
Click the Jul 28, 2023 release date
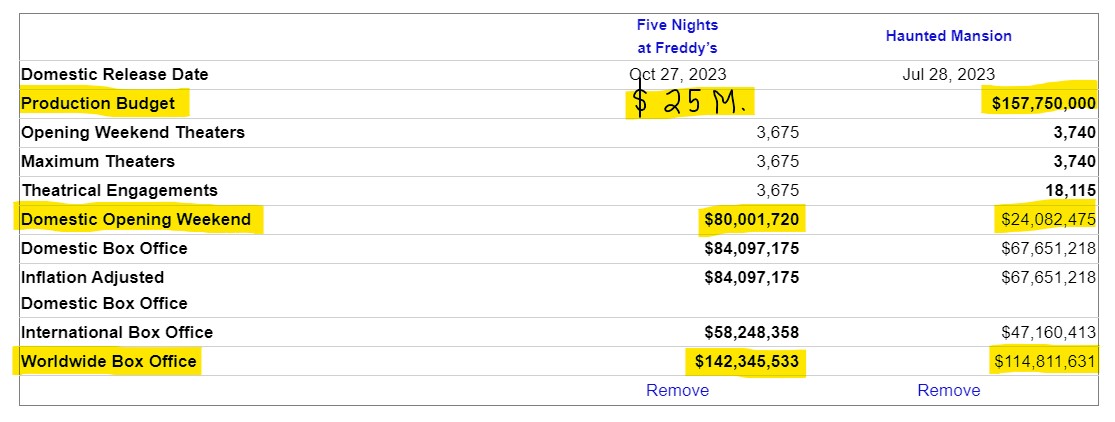point(948,74)
